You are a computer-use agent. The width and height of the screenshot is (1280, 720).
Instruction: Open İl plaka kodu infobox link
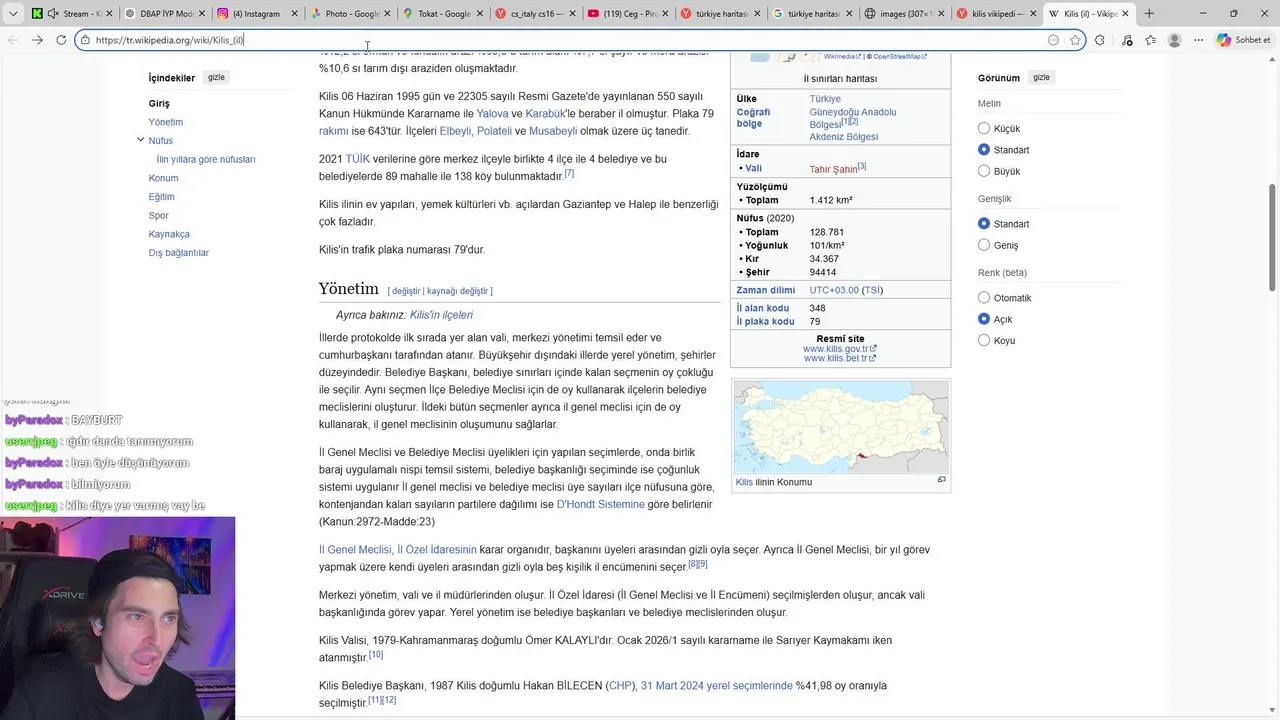765,322
